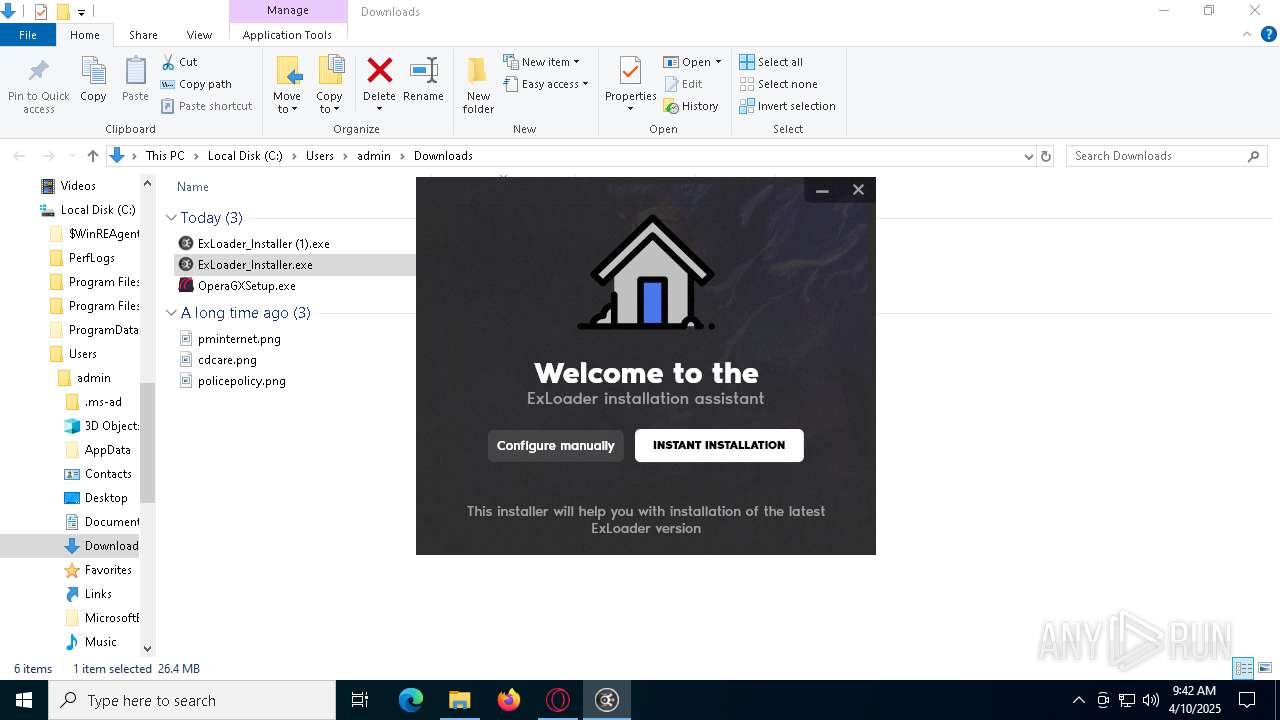Open the Move to dropdown
Screen dimensions: 1280x720
point(287,85)
